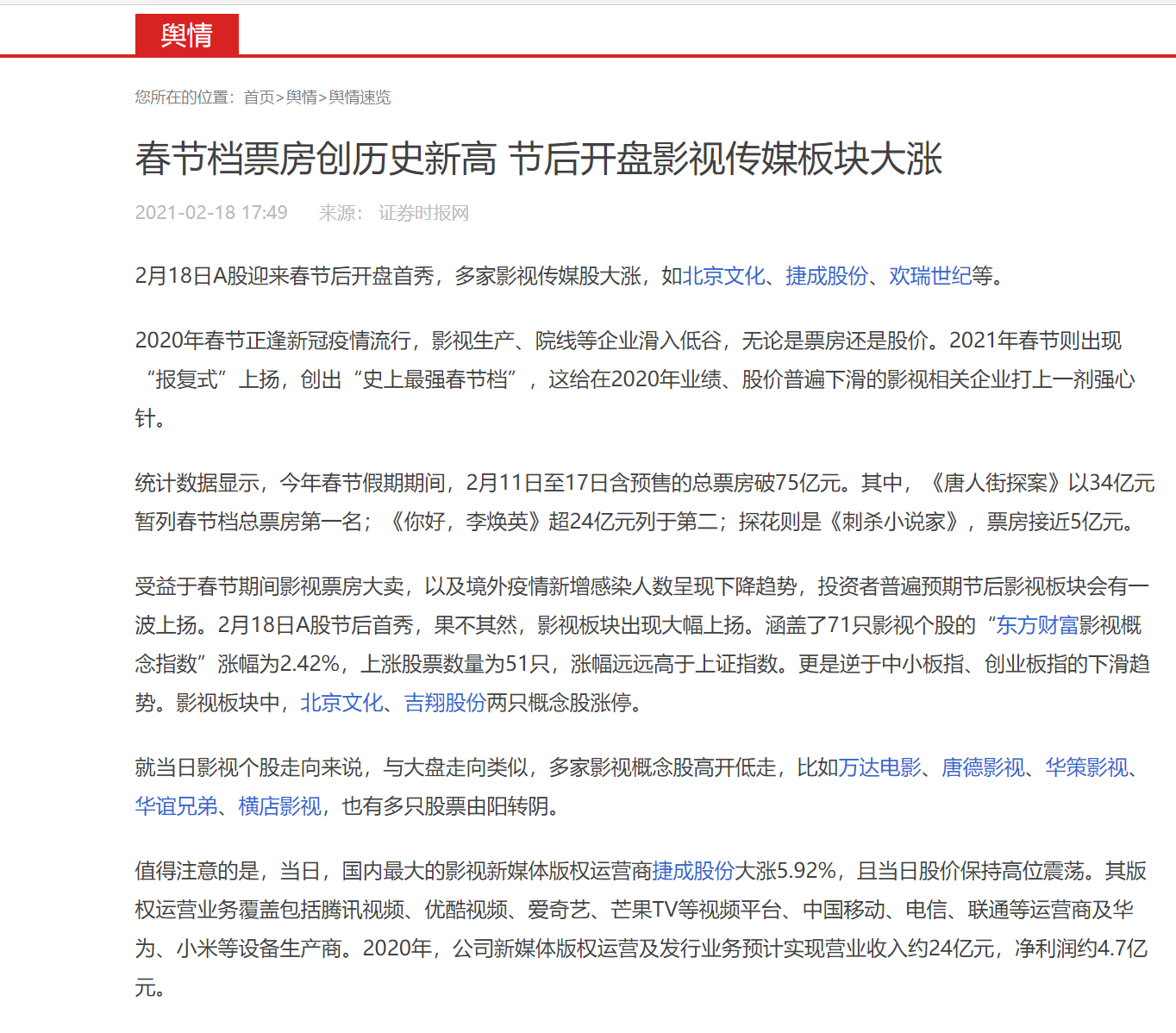Open 北京文化 link before 吉翔股份
1176x1033 pixels.
[341, 703]
